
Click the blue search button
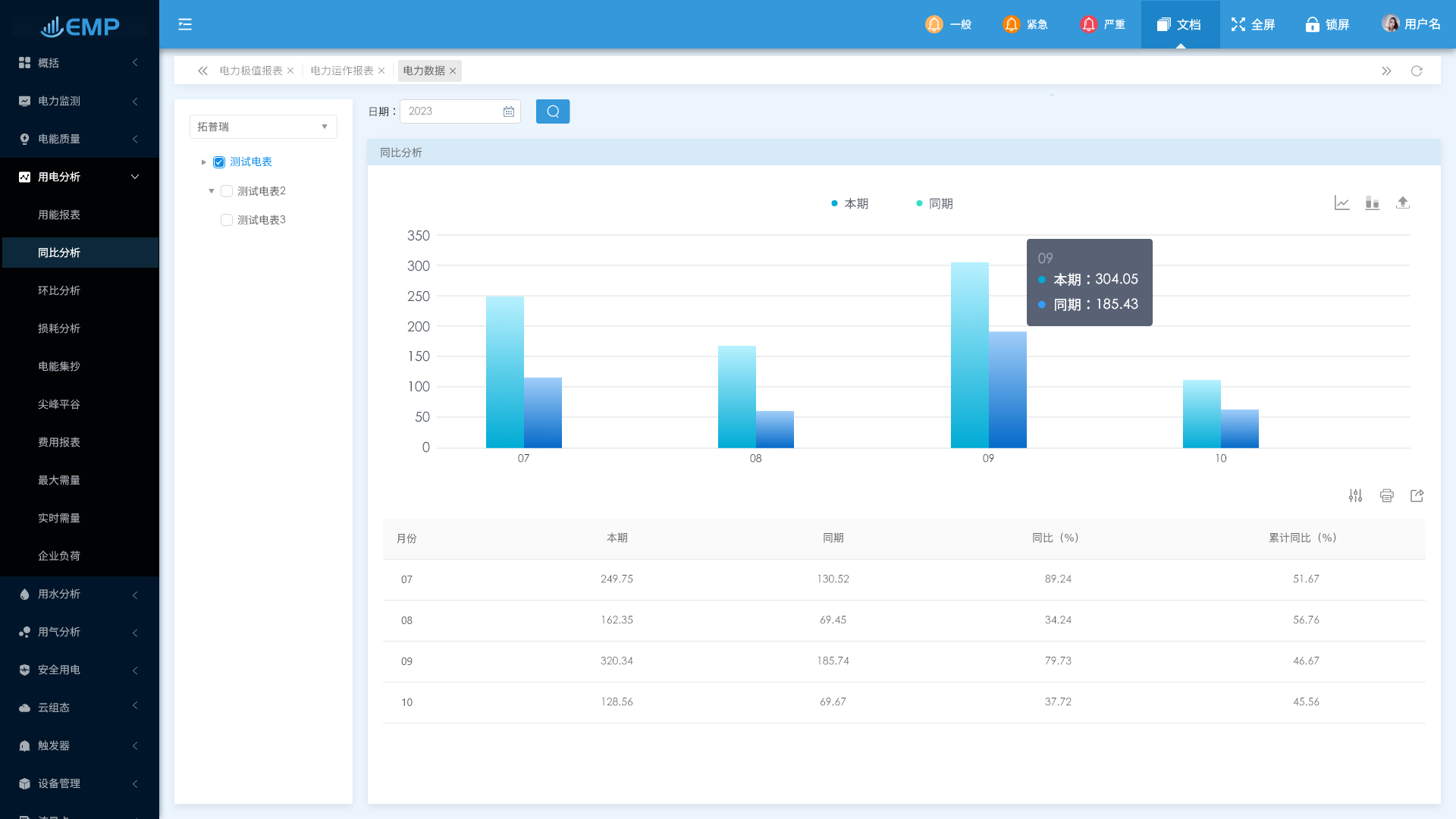tap(552, 111)
